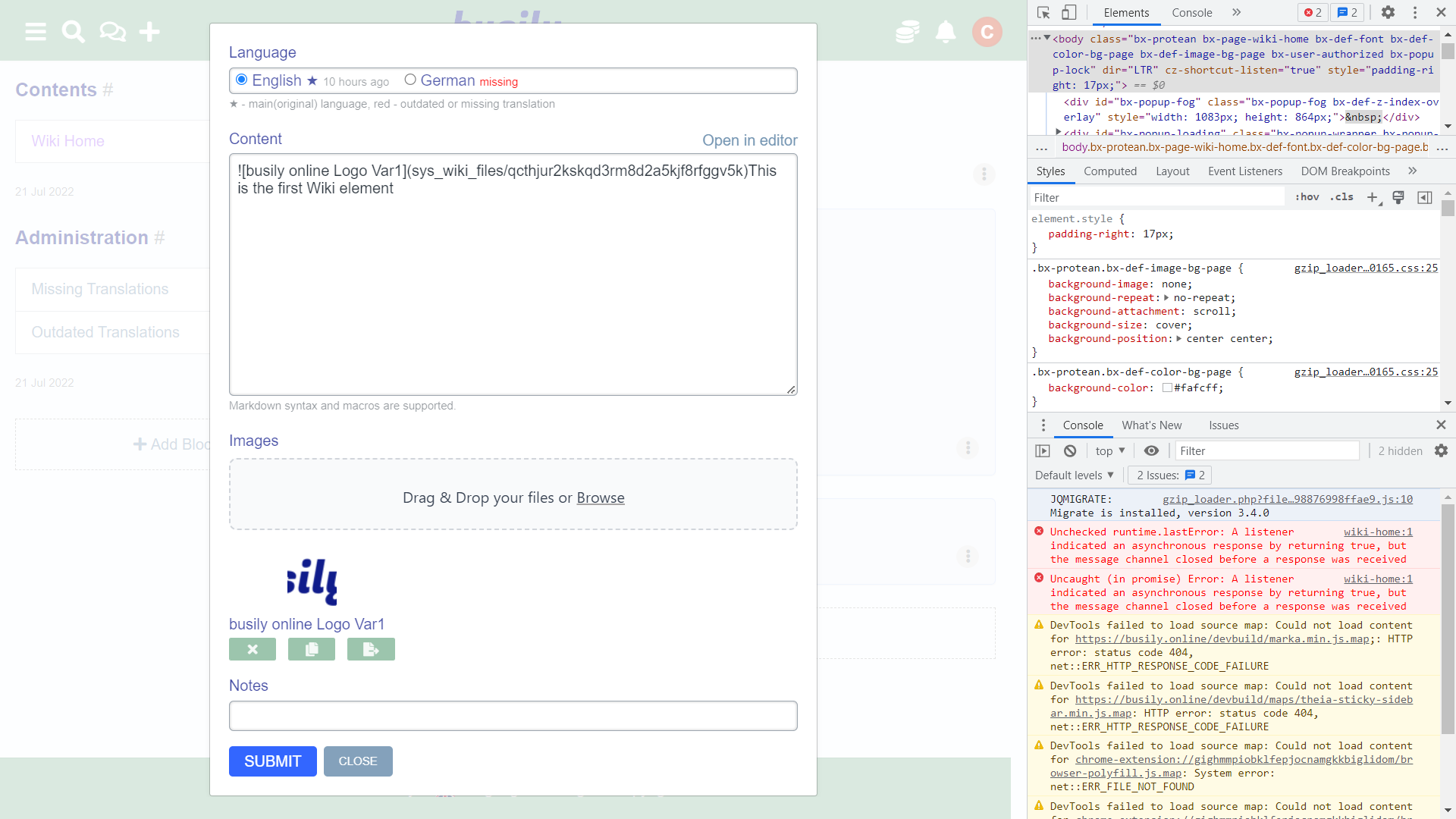Select the German language radio button

pyautogui.click(x=410, y=80)
